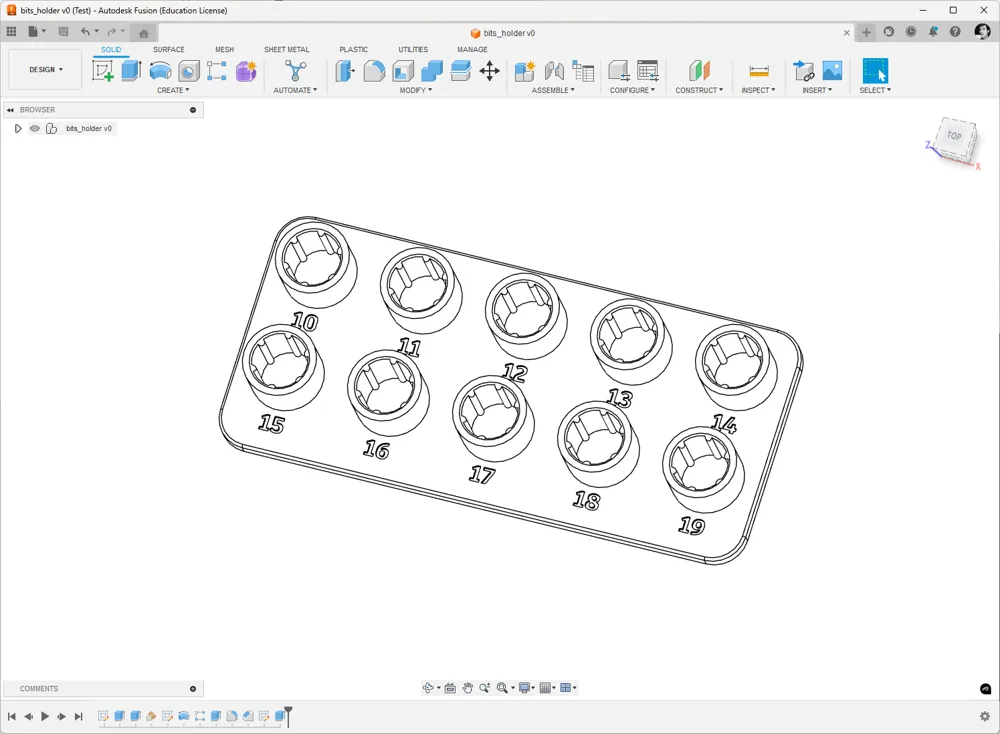Screen dimensions: 1000x734
Task: Click the Insert Canvas image icon
Action: (x=832, y=71)
